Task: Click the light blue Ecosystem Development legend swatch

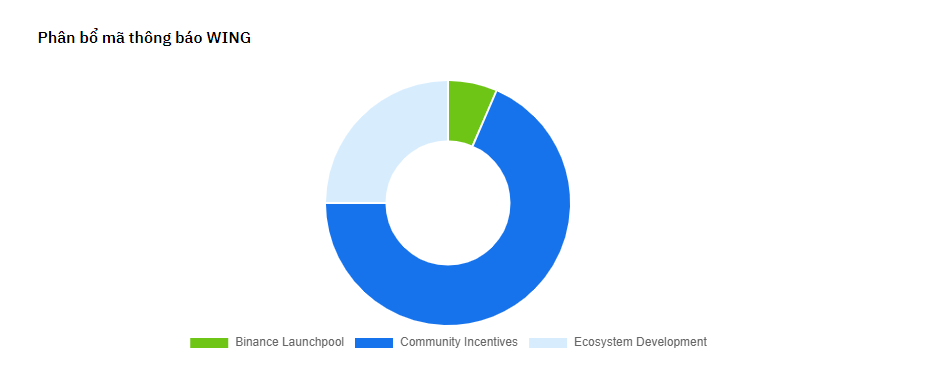Action: tap(547, 342)
